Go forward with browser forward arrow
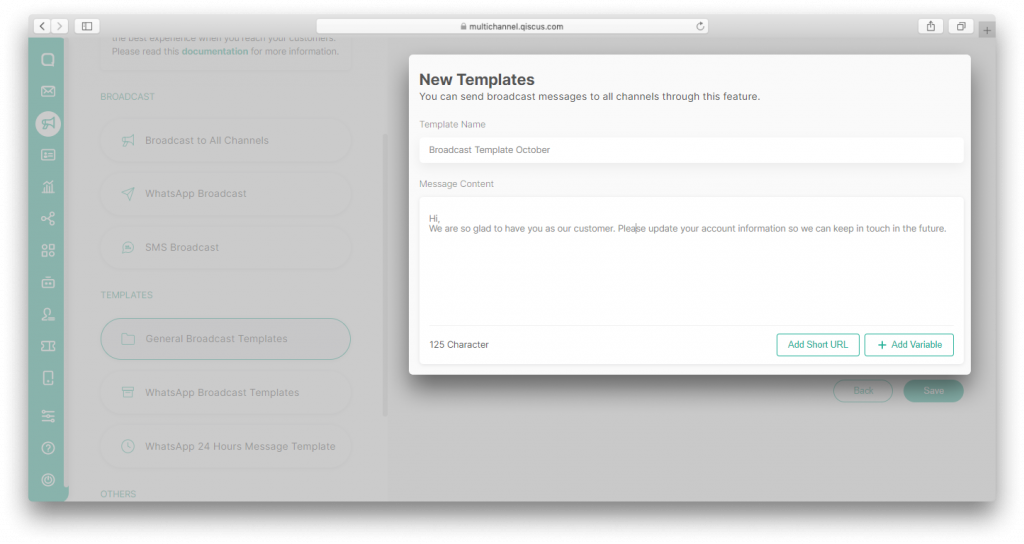This screenshot has width=1024, height=544. [59, 26]
